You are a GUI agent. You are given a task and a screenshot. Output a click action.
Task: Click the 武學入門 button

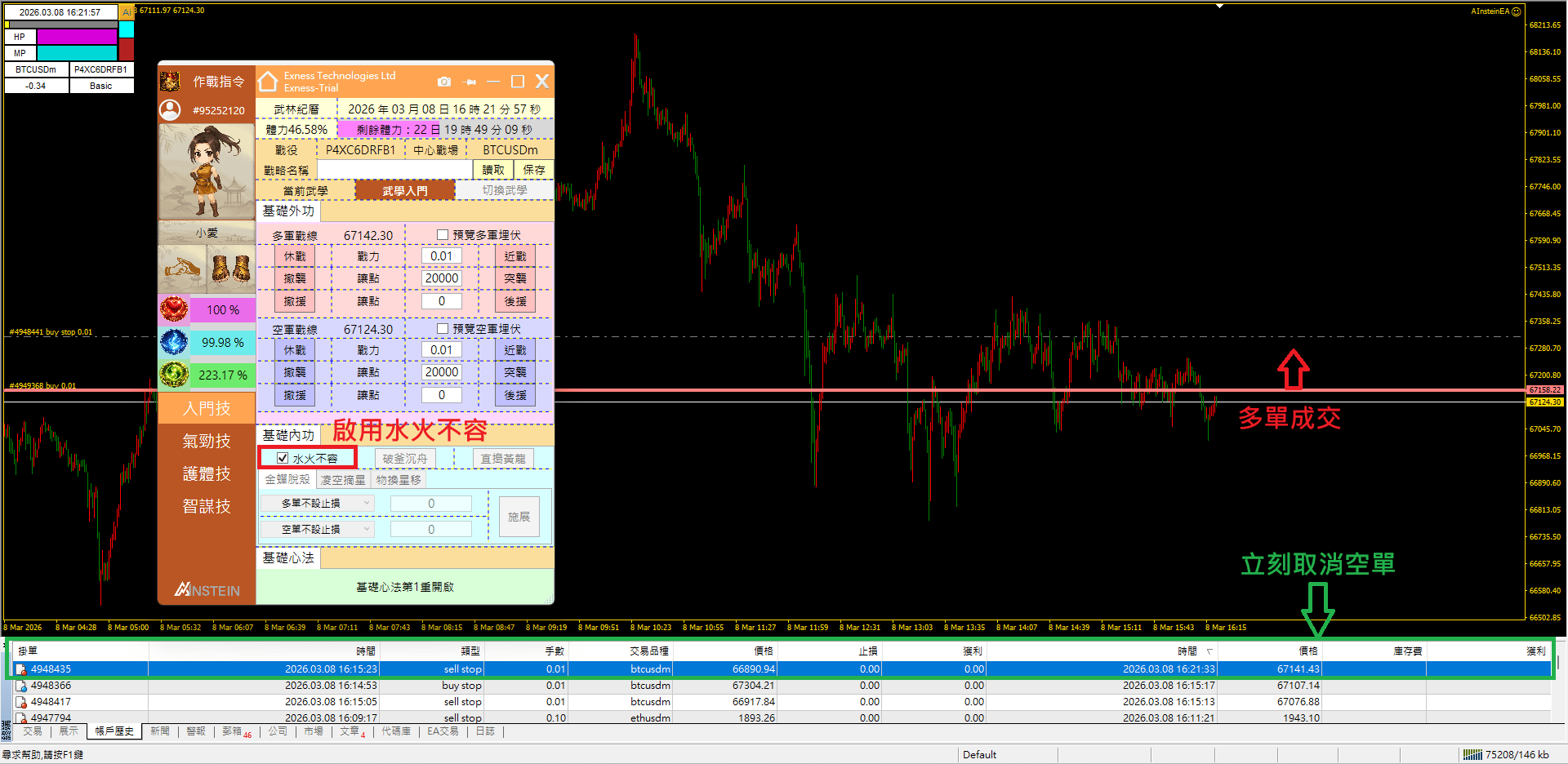click(x=405, y=190)
